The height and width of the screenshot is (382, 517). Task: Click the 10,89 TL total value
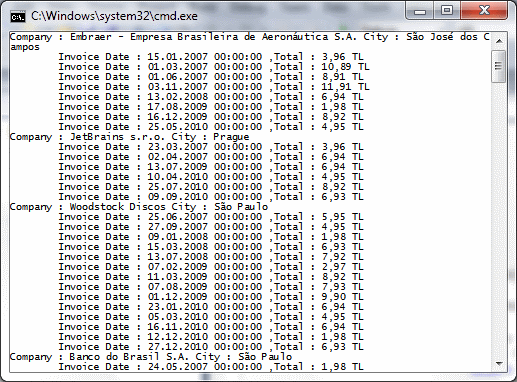tap(345, 67)
